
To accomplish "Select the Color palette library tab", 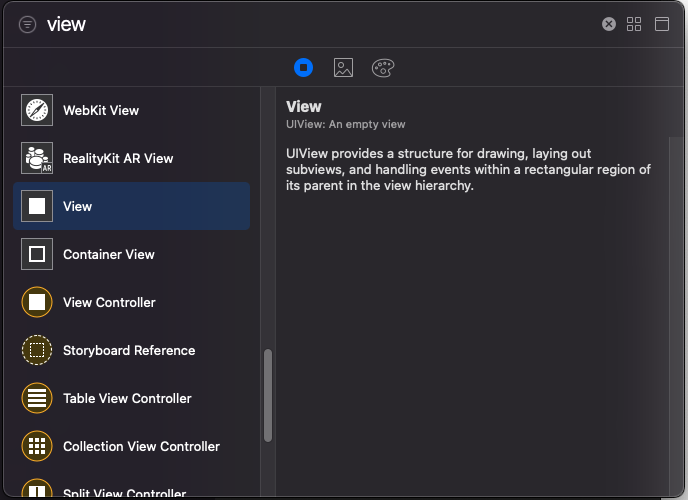I will coord(383,68).
